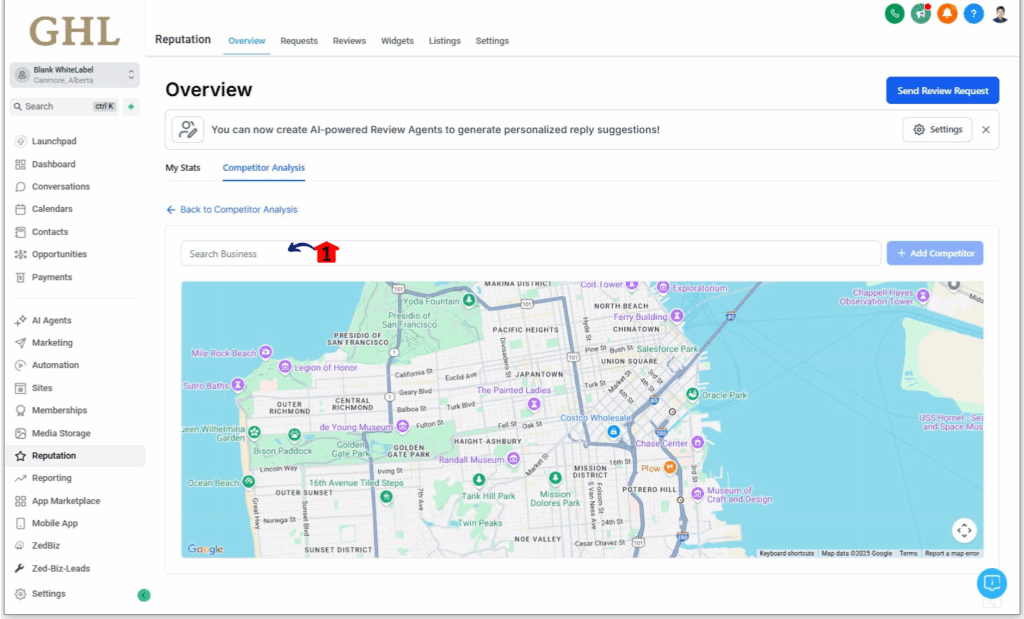Click Sutro Baths map marker
Image resolution: width=1024 pixels, height=619 pixels.
pos(238,385)
